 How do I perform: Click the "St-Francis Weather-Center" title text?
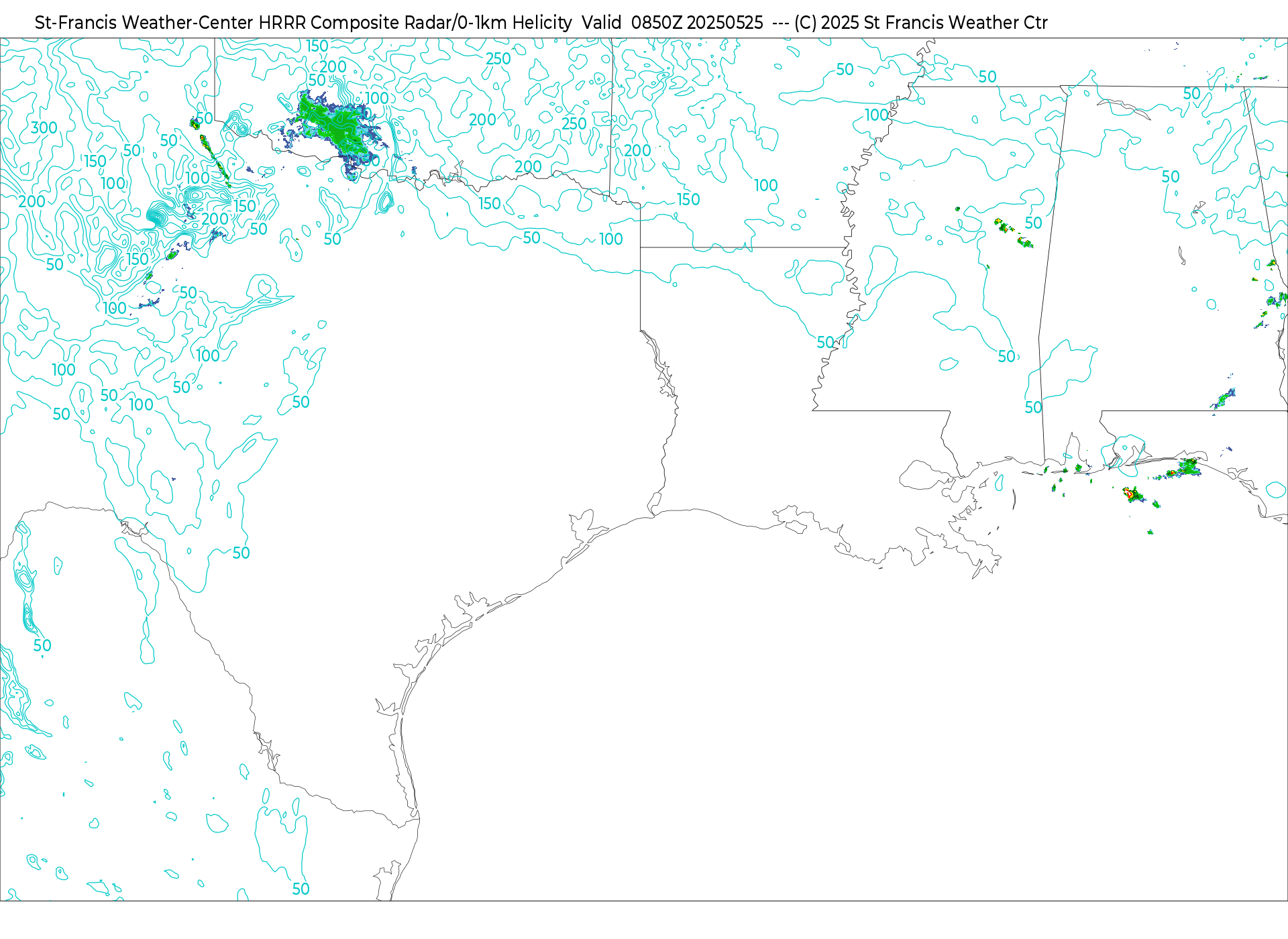[144, 23]
